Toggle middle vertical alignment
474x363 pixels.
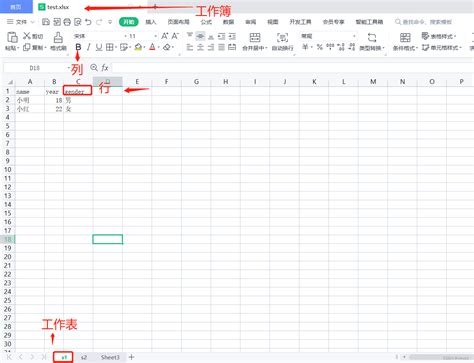tap(200, 36)
